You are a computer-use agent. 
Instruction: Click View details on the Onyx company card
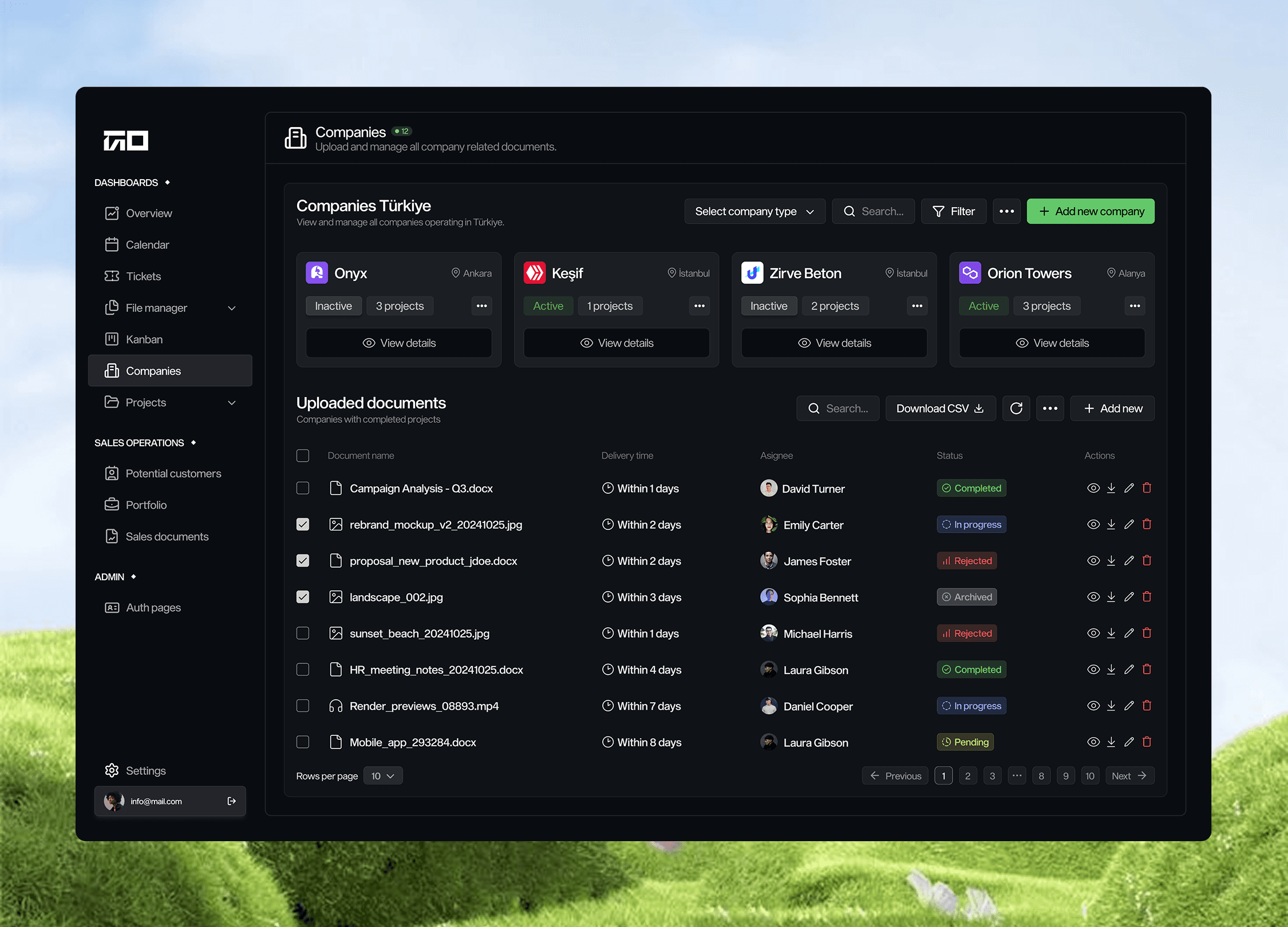(399, 343)
